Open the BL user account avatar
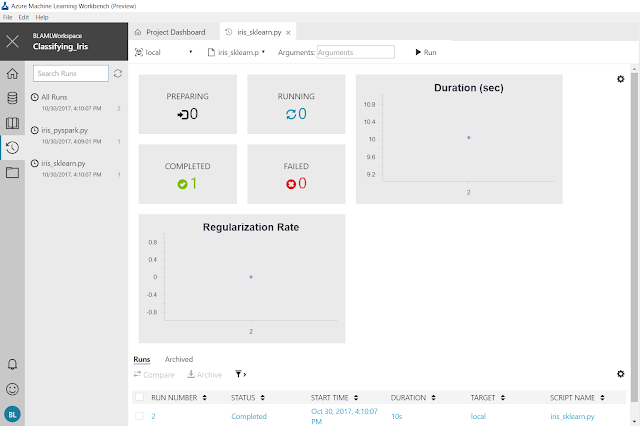Screen dimensions: 640x426 [x=12, y=415]
